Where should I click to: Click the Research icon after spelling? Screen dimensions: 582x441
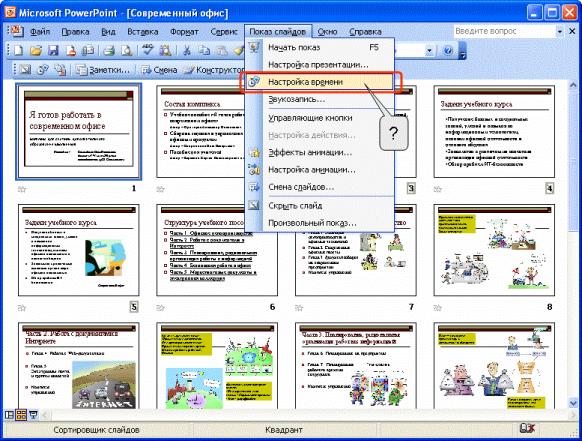pyautogui.click(x=166, y=50)
